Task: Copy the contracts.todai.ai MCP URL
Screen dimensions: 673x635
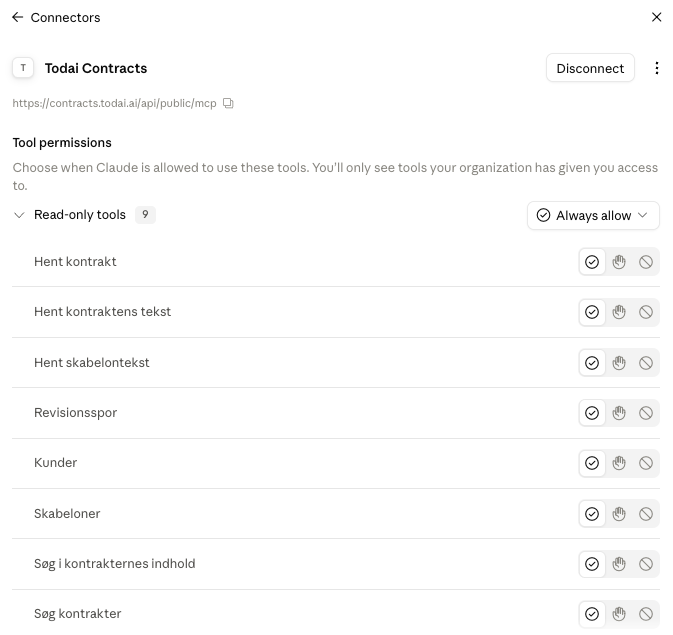Action: click(x=228, y=103)
